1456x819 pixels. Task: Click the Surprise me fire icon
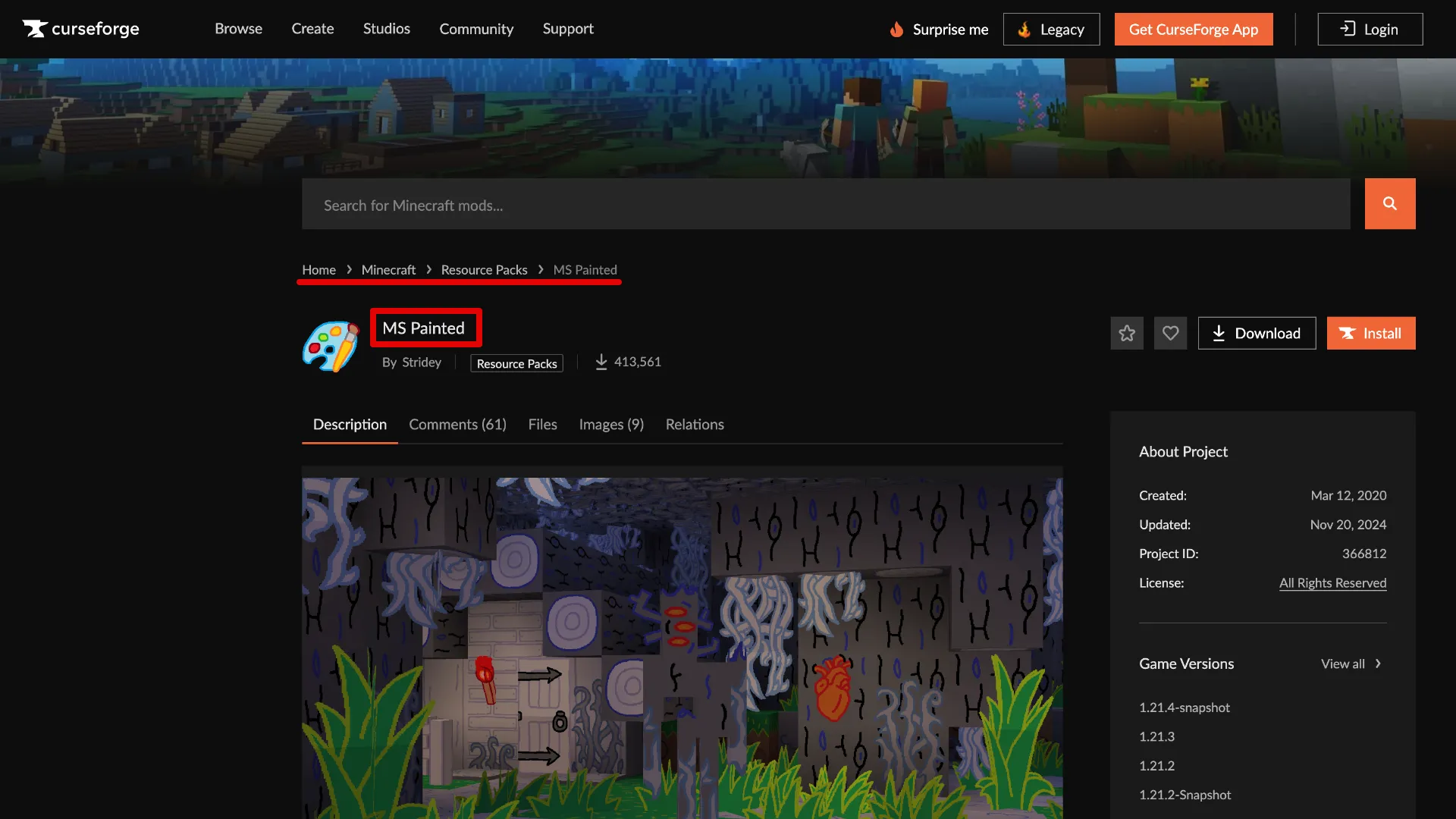tap(895, 29)
